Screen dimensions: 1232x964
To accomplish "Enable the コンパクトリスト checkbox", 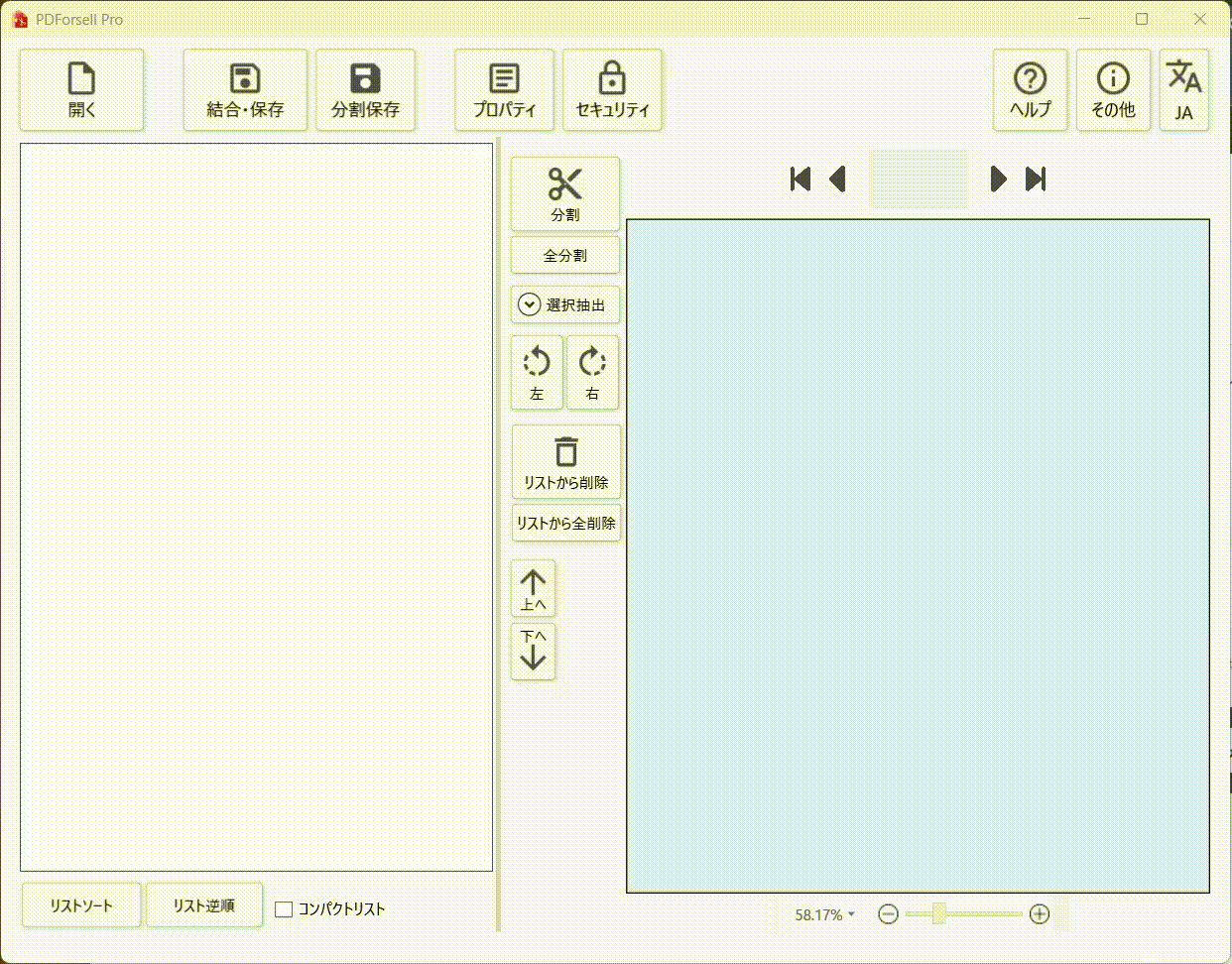I will 284,909.
